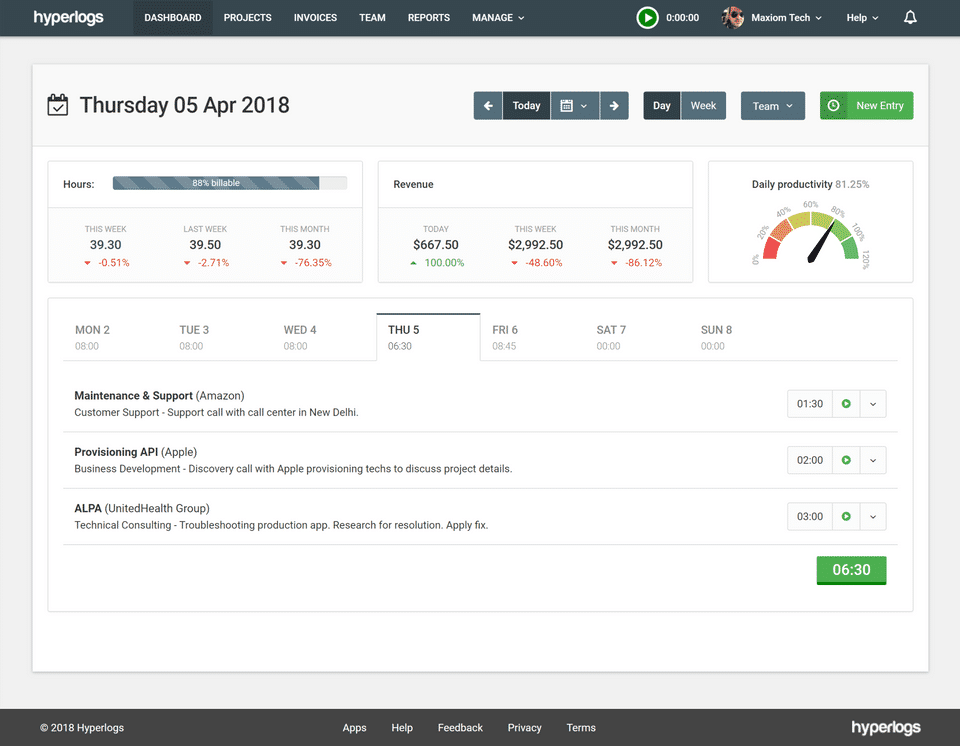The height and width of the screenshot is (746, 960).
Task: Click the 88% billable hours progress bar
Action: 230,183
